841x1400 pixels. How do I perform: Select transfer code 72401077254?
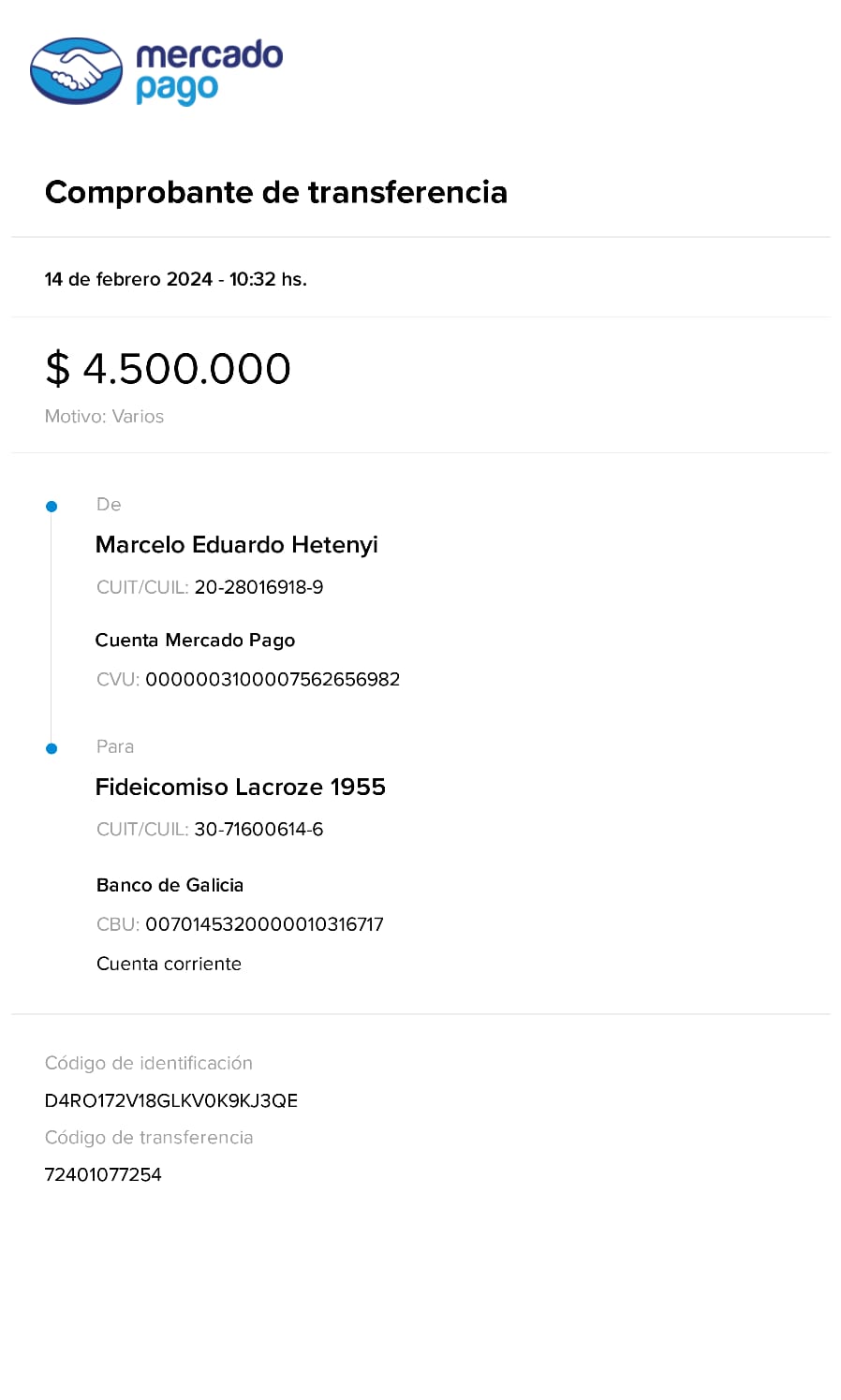click(103, 1174)
